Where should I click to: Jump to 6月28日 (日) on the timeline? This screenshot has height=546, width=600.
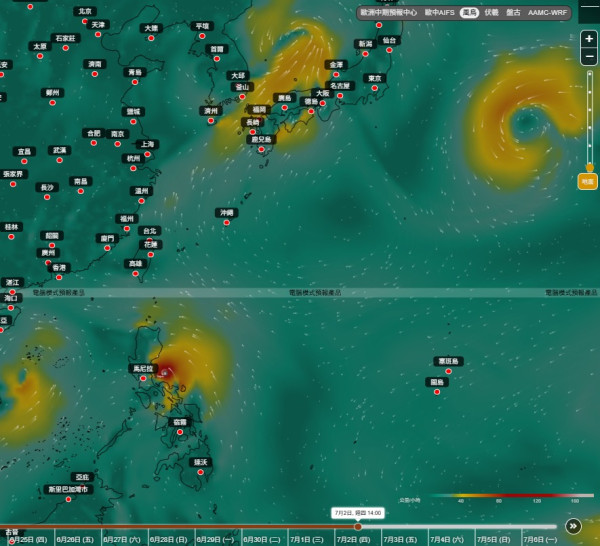pos(168,539)
